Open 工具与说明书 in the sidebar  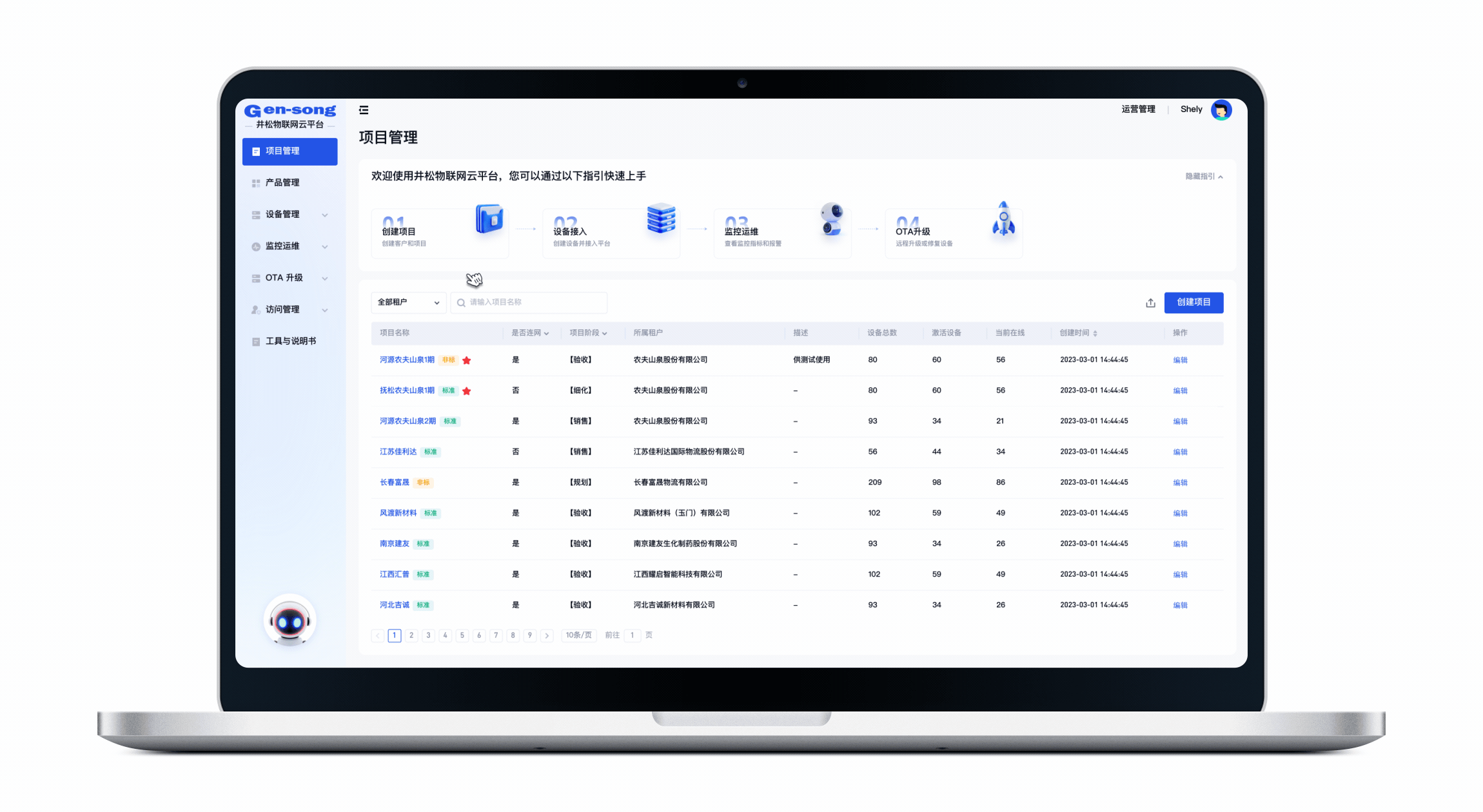tap(290, 342)
